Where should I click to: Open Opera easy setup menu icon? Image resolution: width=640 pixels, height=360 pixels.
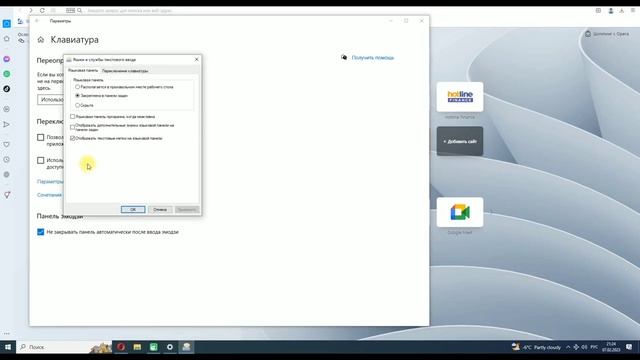[x=633, y=11]
